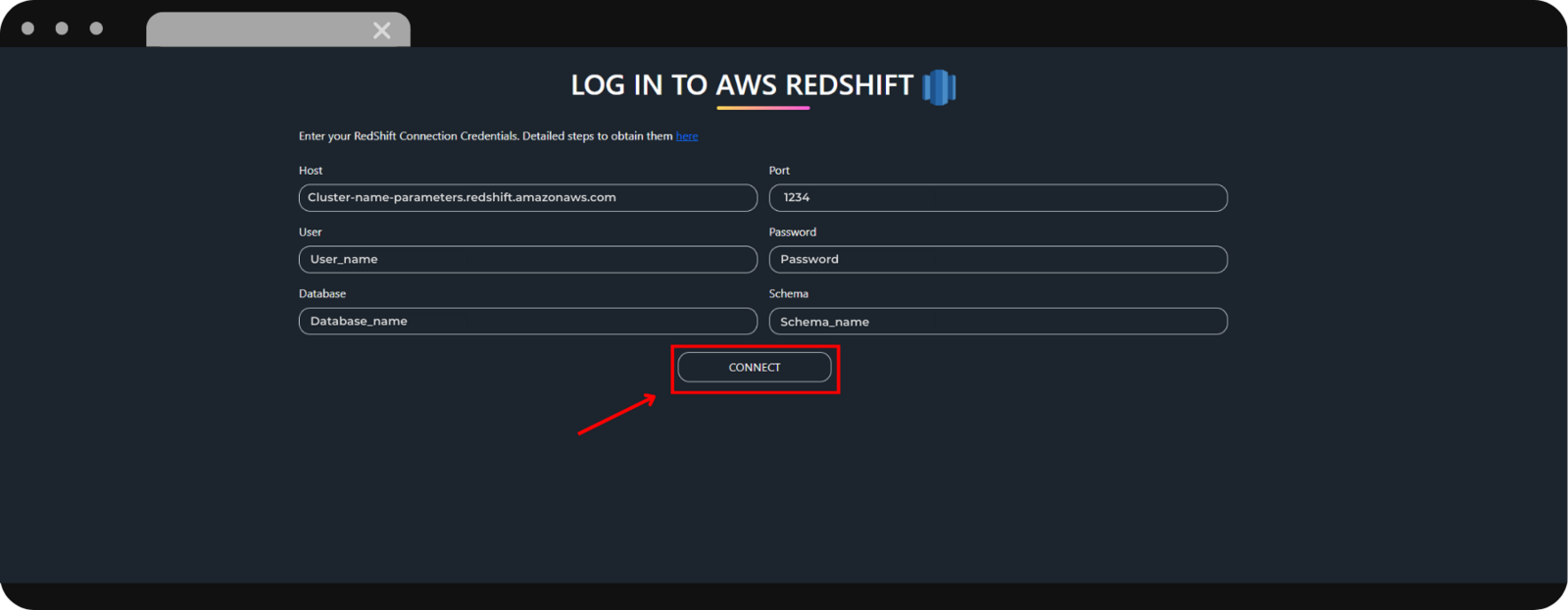The width and height of the screenshot is (1568, 610).
Task: Click the Port field label
Action: (779, 171)
